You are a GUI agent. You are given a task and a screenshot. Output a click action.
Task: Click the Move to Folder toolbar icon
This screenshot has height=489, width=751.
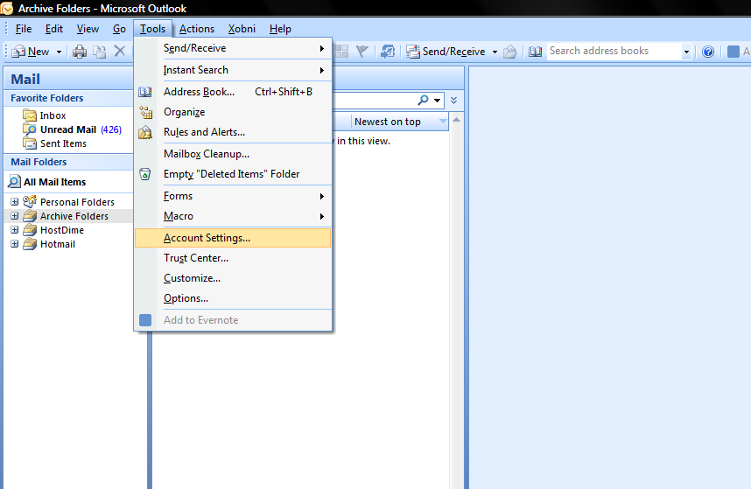pyautogui.click(x=100, y=51)
